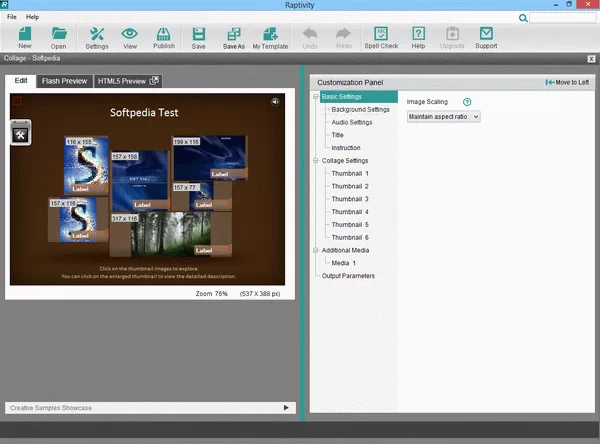600x444 pixels.
Task: Toggle the sound speaker icon in preview
Action: [x=275, y=101]
